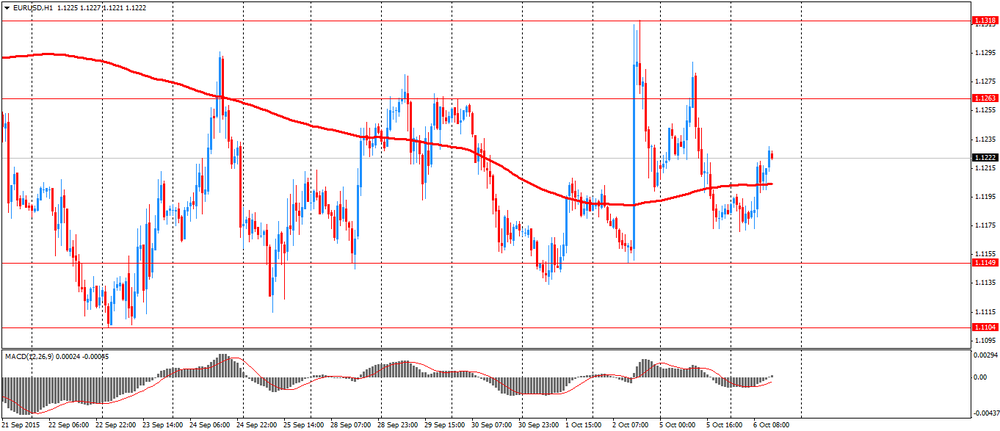Click the 22 Sep 06:00 time label

point(70,423)
